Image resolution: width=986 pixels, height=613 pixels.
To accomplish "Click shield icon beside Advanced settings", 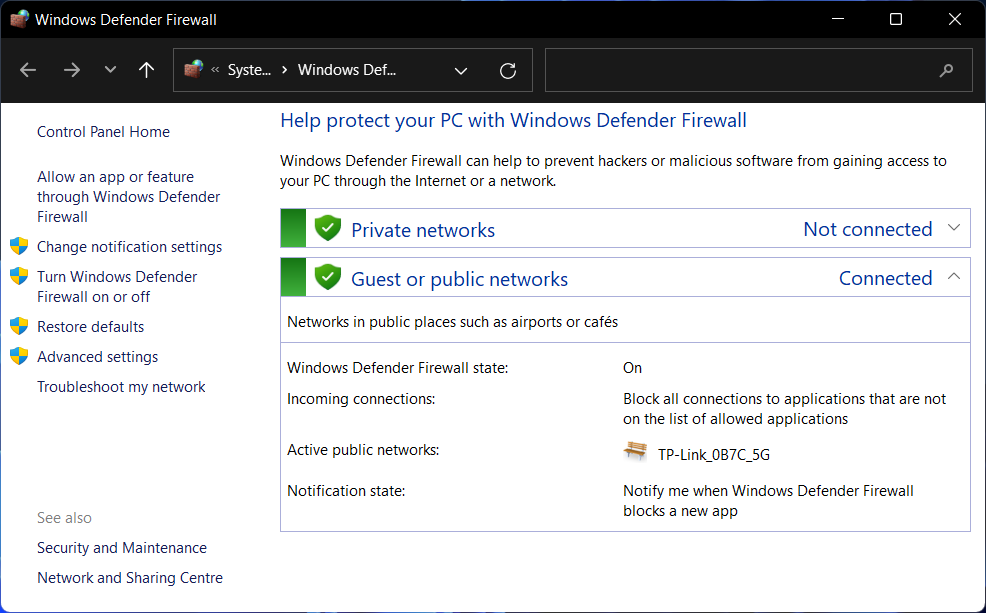I will [x=19, y=356].
